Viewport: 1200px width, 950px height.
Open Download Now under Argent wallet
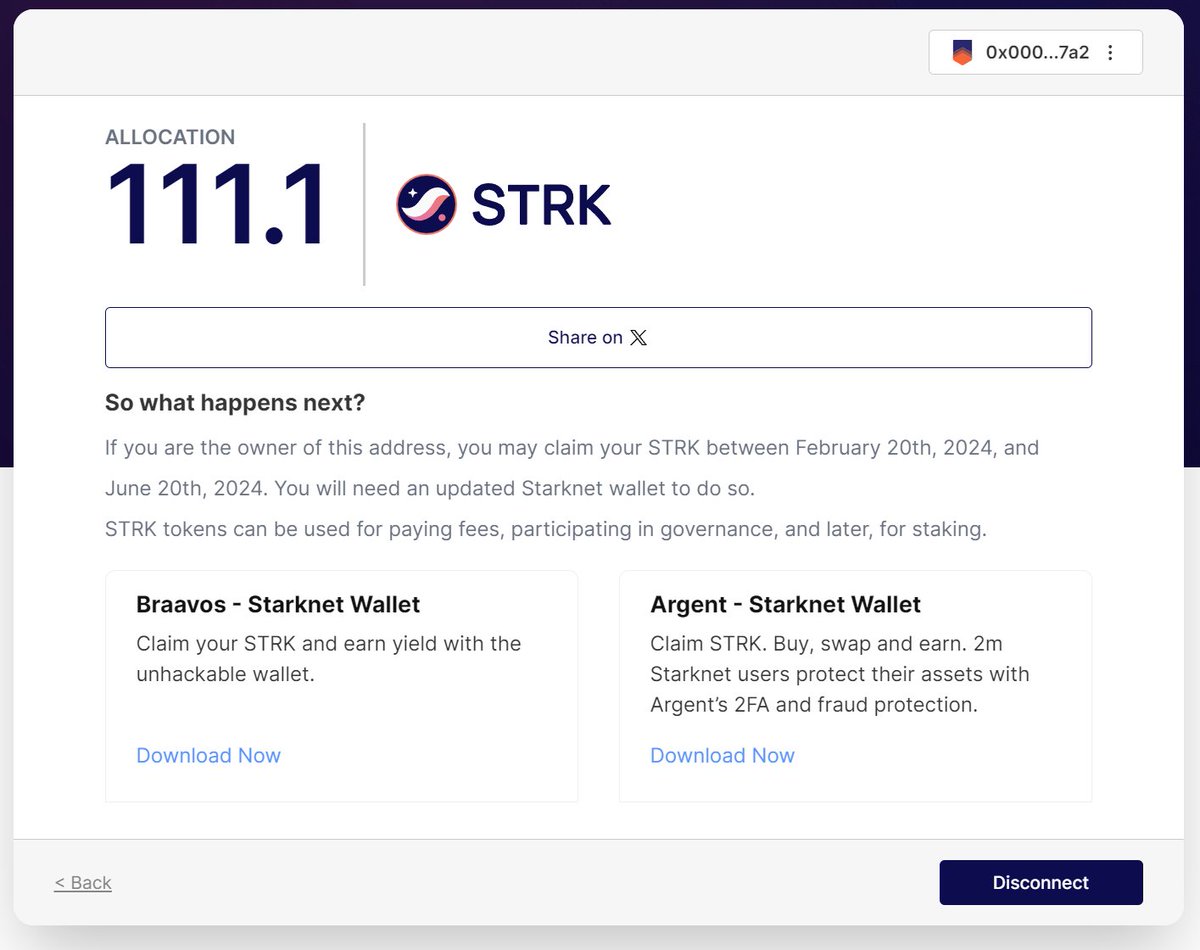[722, 755]
